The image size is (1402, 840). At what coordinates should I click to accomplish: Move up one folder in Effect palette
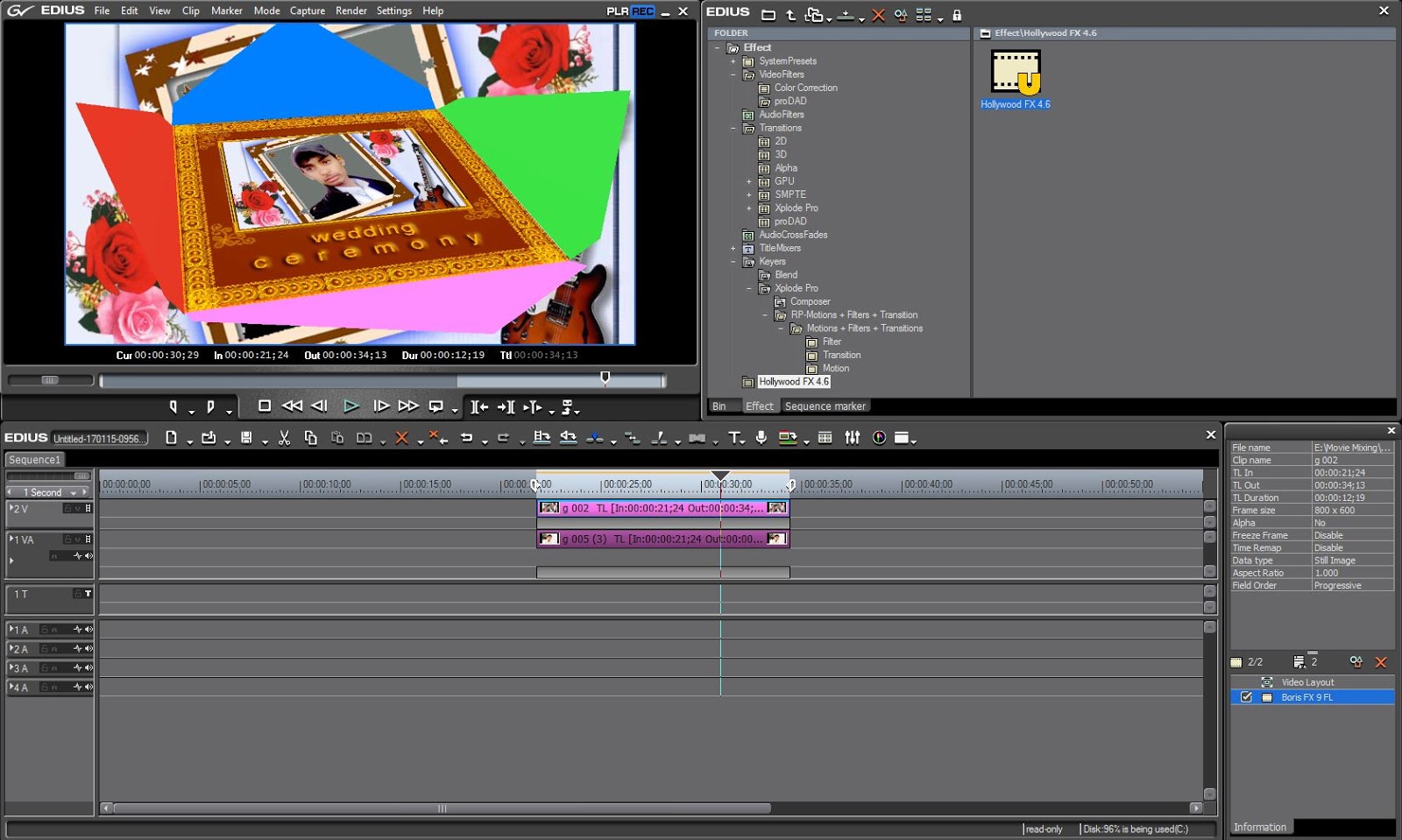pos(790,15)
